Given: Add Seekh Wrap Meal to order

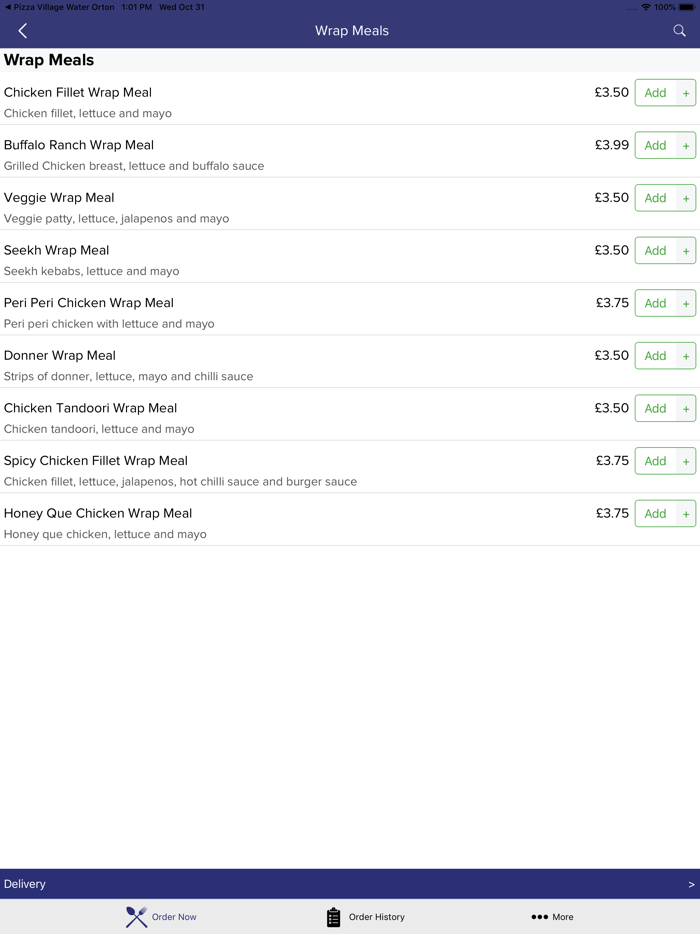Looking at the screenshot, I should click(656, 251).
